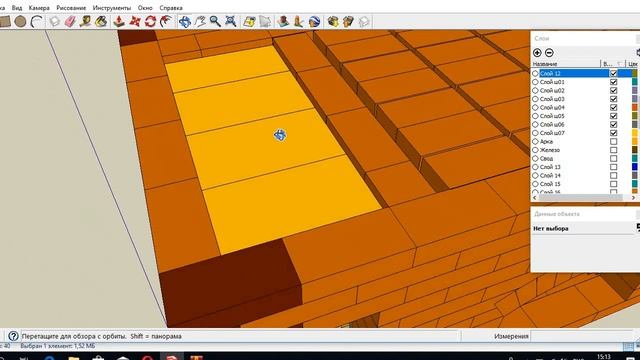The height and width of the screenshot is (360, 640).
Task: Select the Pan hand tool
Action: (x=200, y=21)
